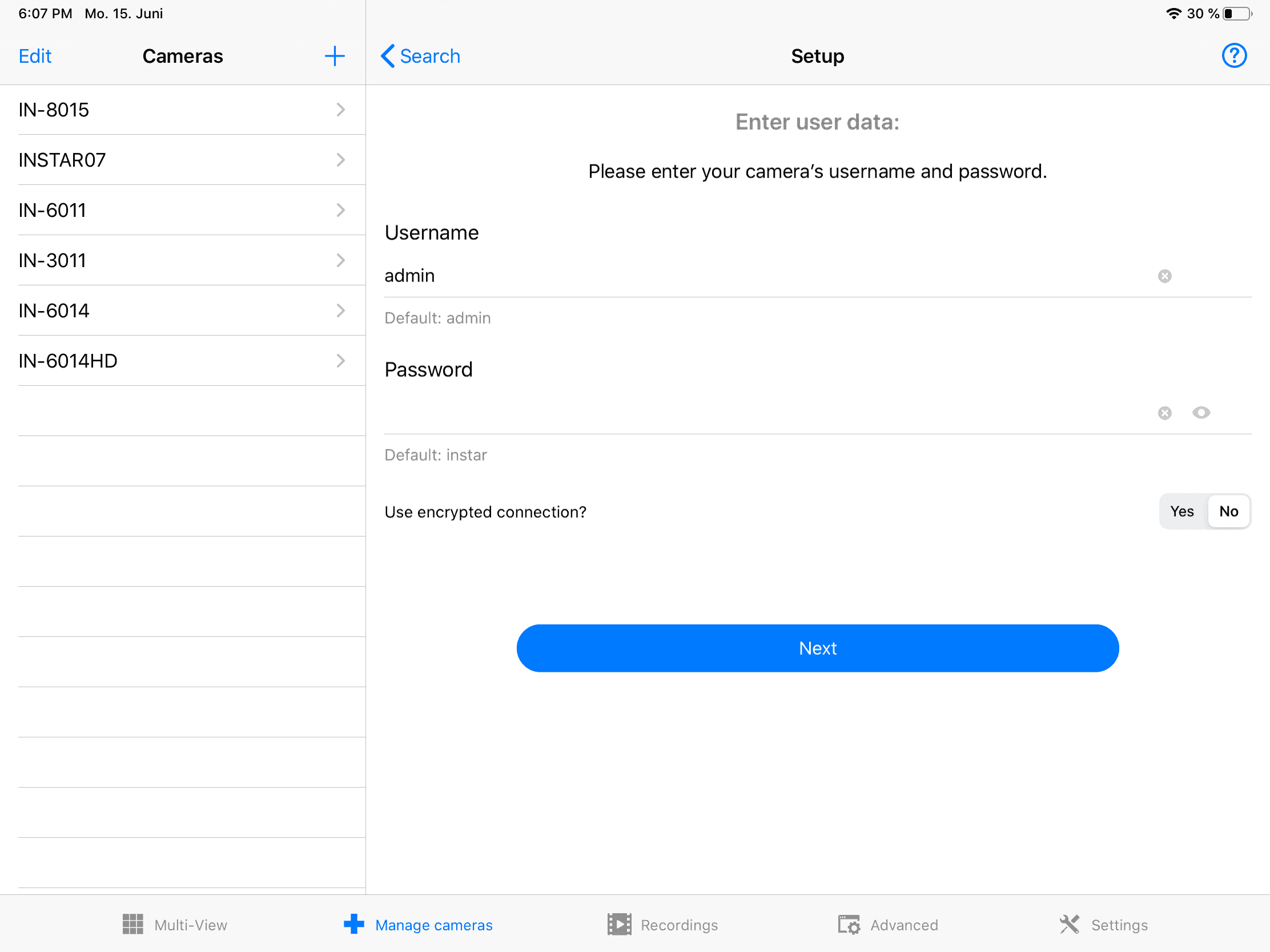This screenshot has width=1270, height=952.
Task: Open the Advanced tab
Action: [x=887, y=925]
